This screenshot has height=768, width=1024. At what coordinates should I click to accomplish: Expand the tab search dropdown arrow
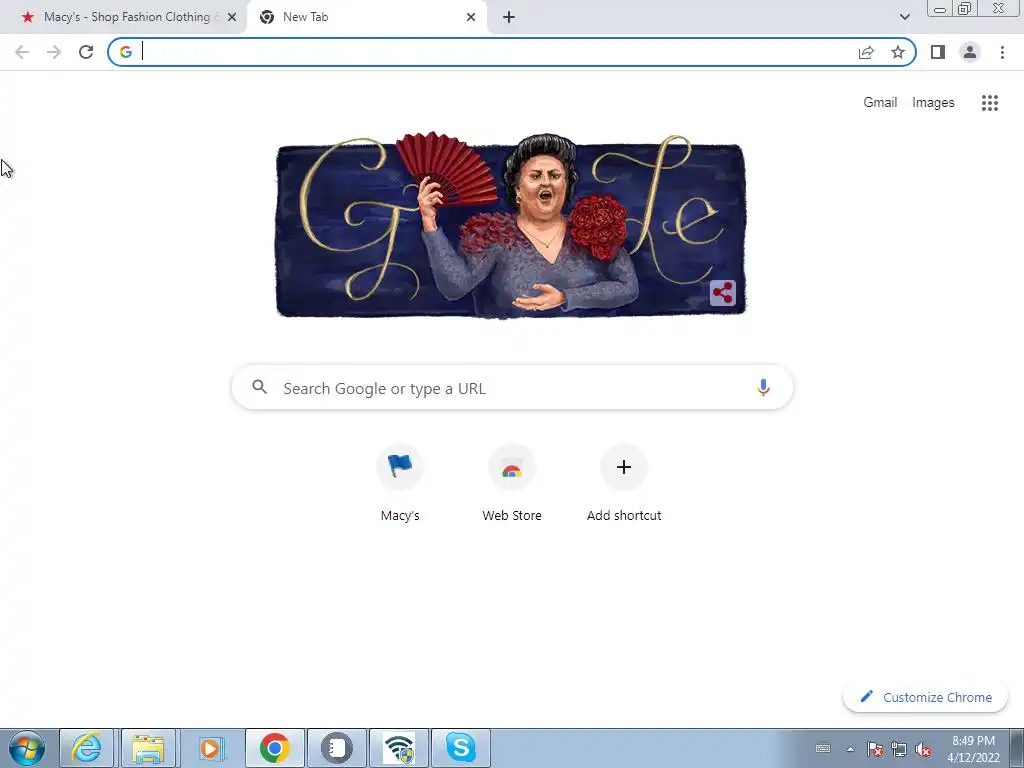(x=904, y=17)
